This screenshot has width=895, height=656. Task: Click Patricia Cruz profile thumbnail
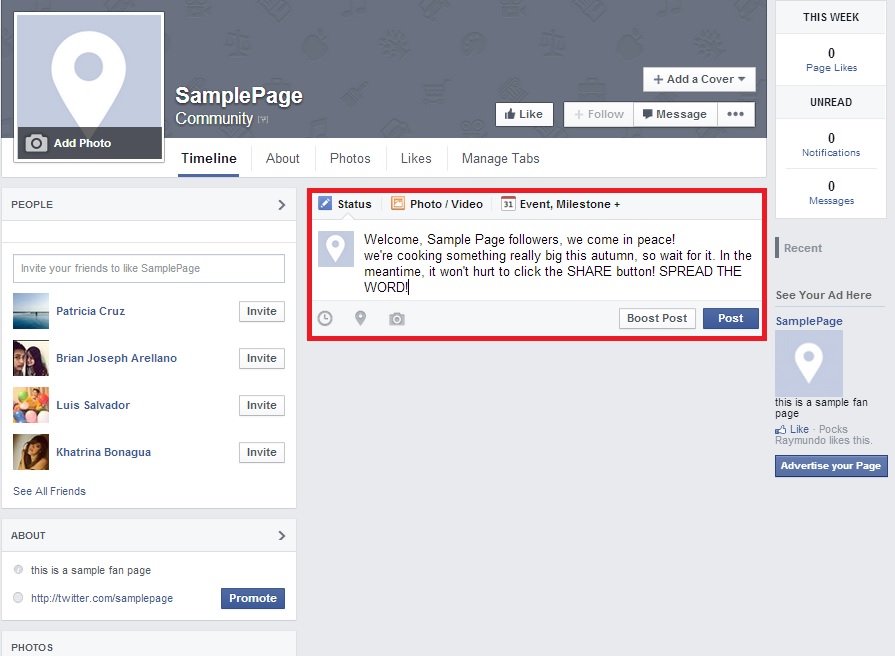[x=31, y=311]
